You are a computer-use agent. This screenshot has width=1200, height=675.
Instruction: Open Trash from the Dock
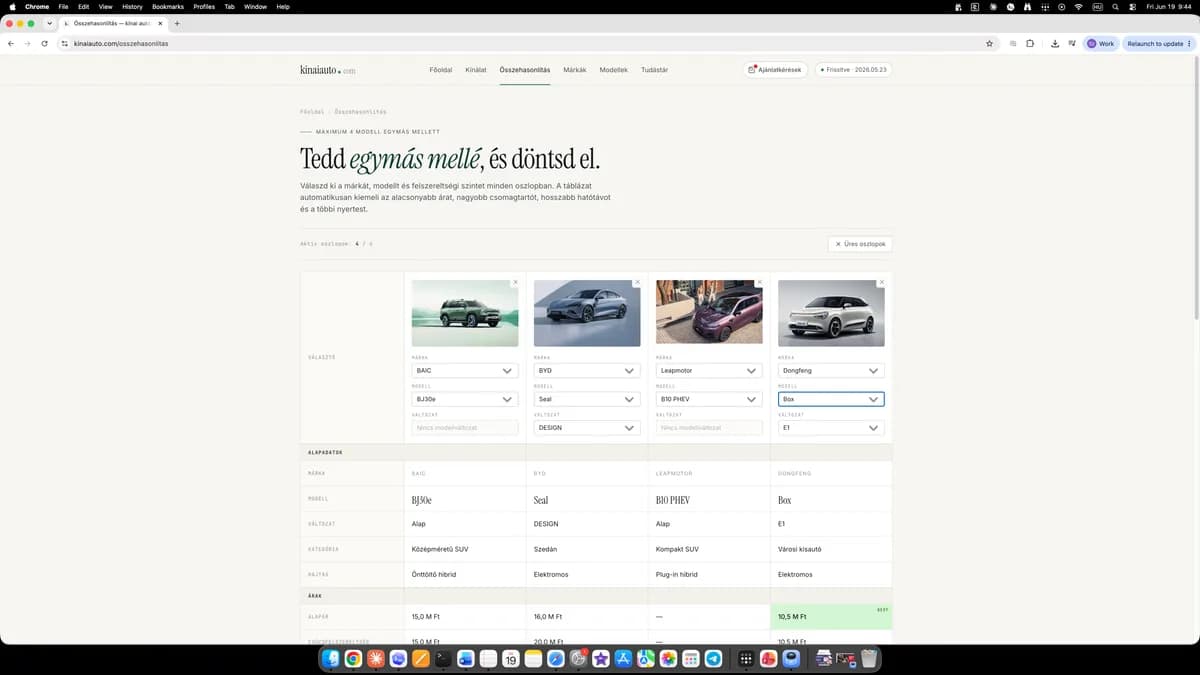[x=869, y=659]
